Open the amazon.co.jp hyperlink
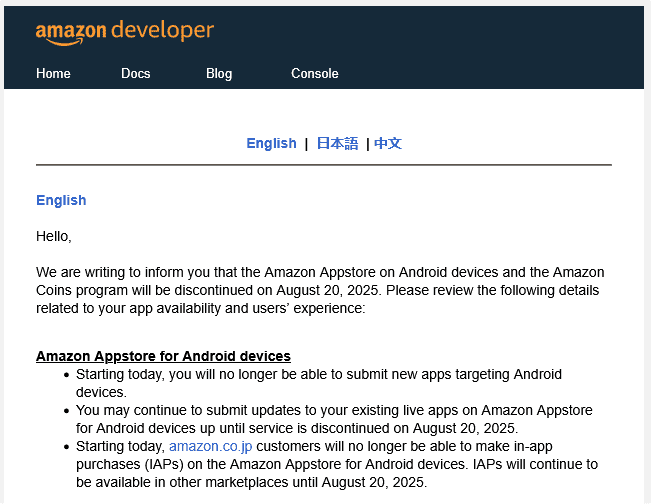Image resolution: width=651 pixels, height=504 pixels. pyautogui.click(x=210, y=446)
